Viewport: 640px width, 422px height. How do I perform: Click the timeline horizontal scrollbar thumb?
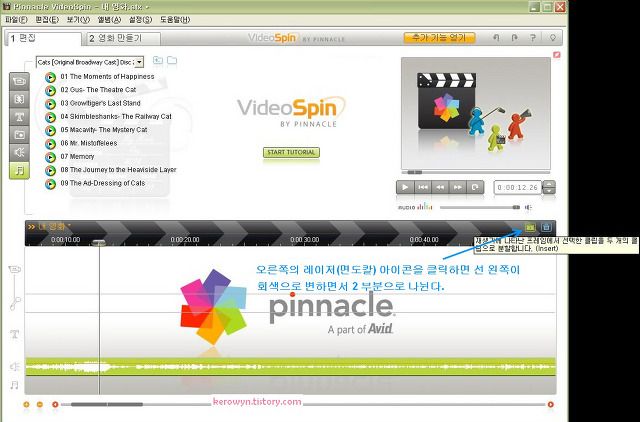(107, 404)
